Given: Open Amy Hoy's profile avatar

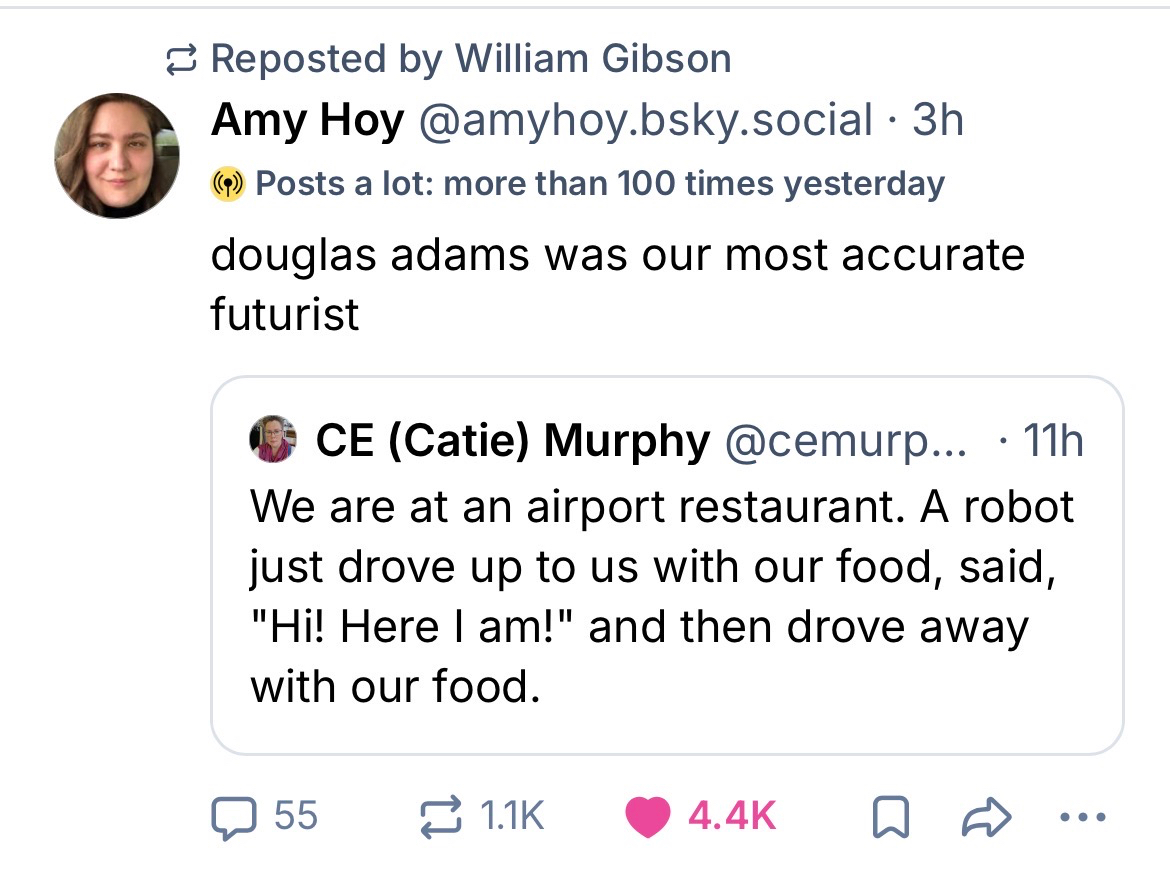Looking at the screenshot, I should click(117, 157).
